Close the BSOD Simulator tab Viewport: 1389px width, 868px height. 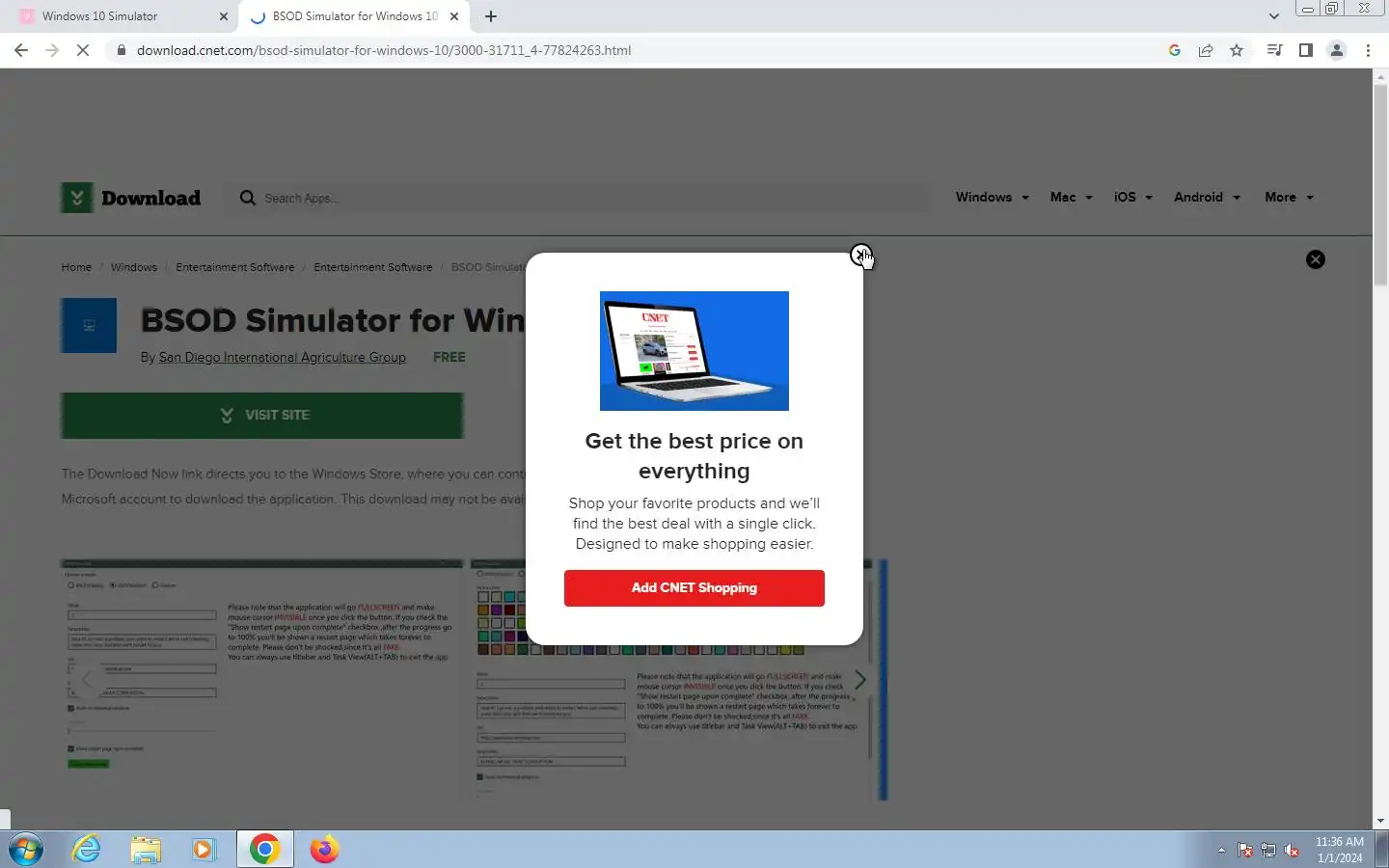click(x=454, y=16)
